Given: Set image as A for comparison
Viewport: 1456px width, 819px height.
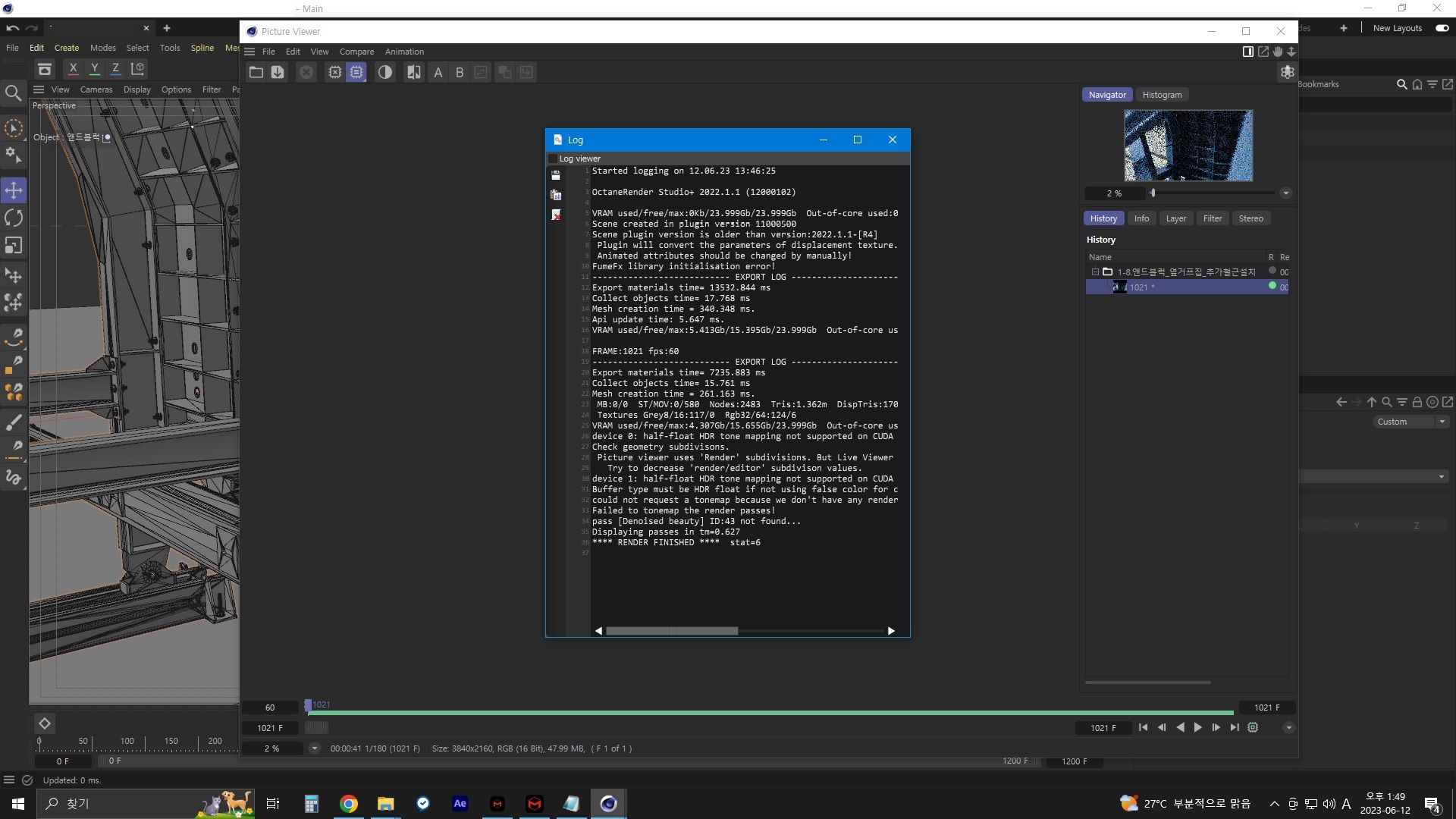Looking at the screenshot, I should [x=438, y=73].
